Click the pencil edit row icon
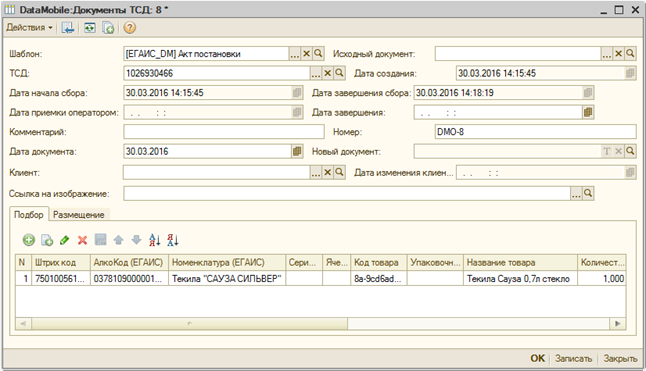Screen dimensions: 646x371 click(65, 240)
